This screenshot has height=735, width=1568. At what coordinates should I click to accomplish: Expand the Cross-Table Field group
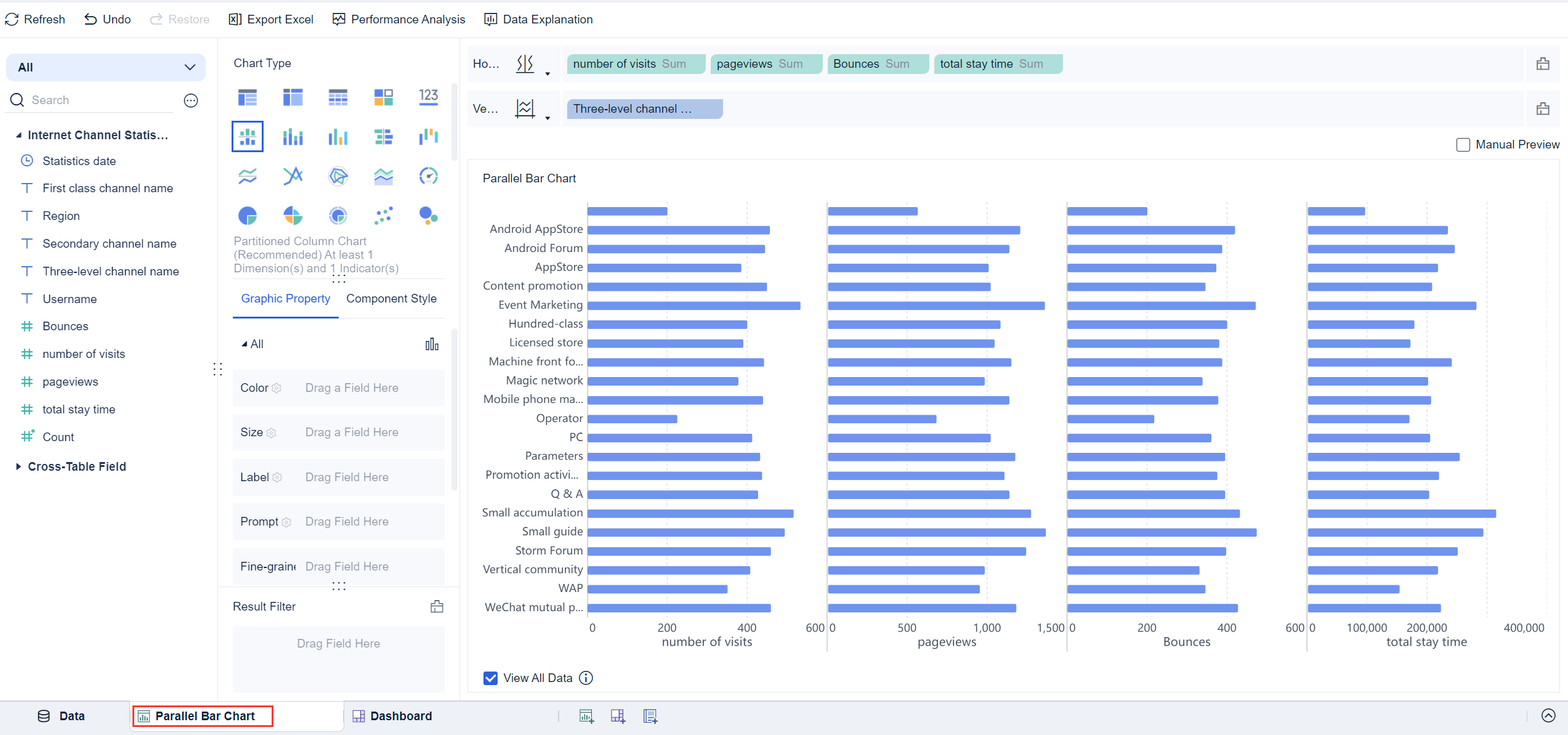coord(18,466)
